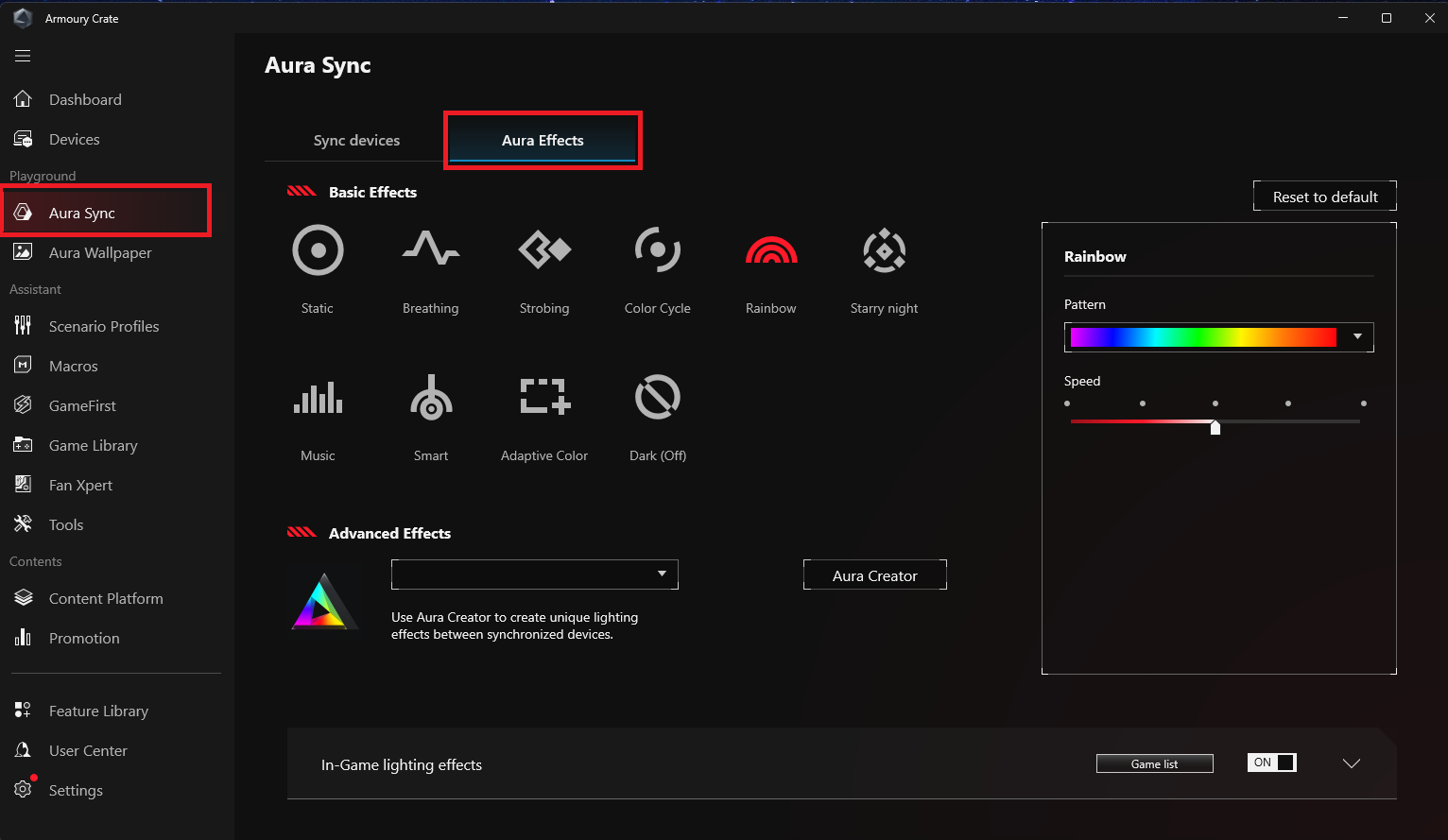Open Feature Library page
The image size is (1448, 840).
click(x=98, y=711)
